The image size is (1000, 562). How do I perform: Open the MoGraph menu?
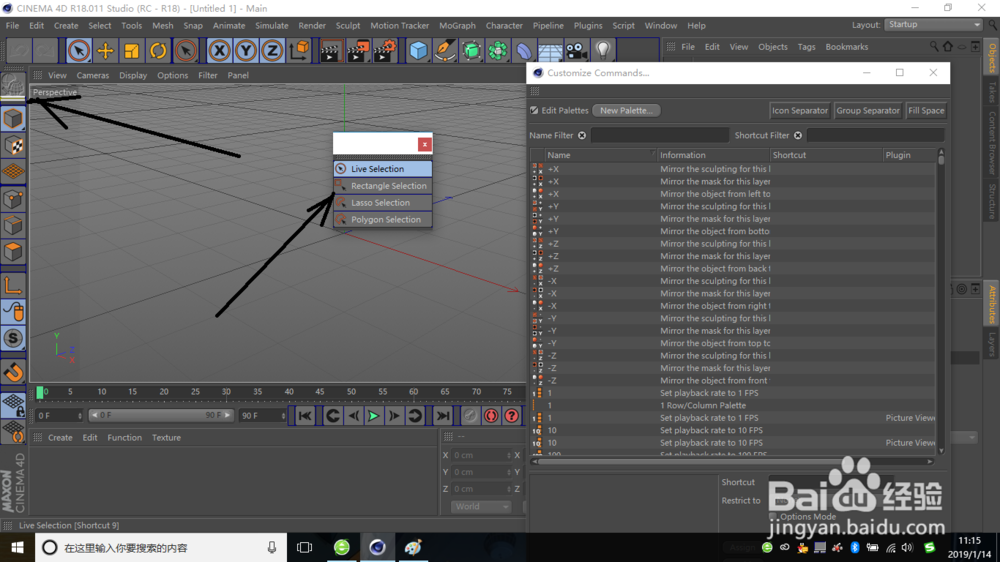[x=457, y=26]
